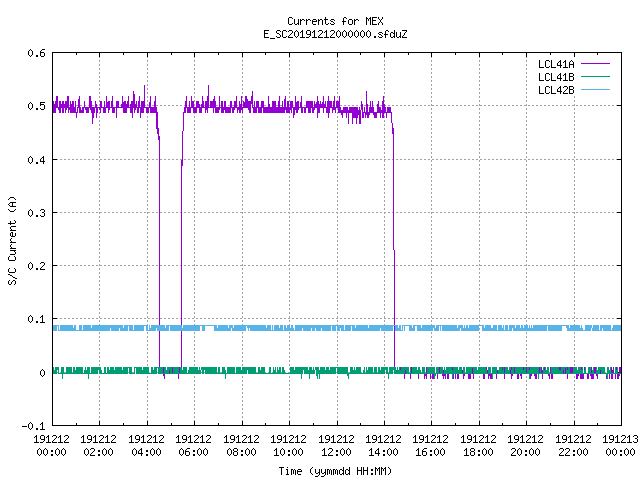The height and width of the screenshot is (480, 640).
Task: Click the 191212 14:00 x-axis tick label
Action: click(384, 446)
